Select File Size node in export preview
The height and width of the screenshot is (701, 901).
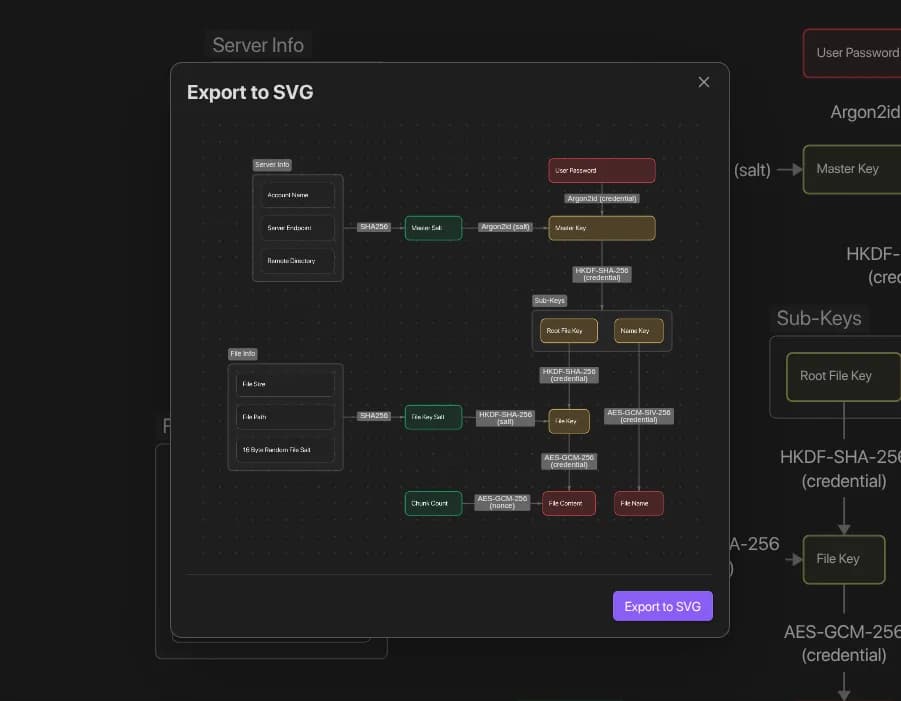click(x=285, y=384)
